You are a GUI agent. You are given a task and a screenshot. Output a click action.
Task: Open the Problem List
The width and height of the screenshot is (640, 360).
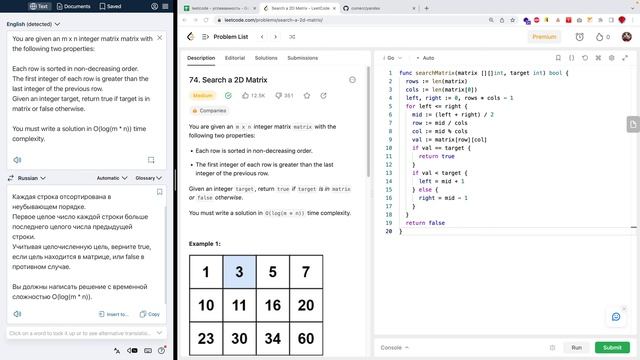(225, 37)
